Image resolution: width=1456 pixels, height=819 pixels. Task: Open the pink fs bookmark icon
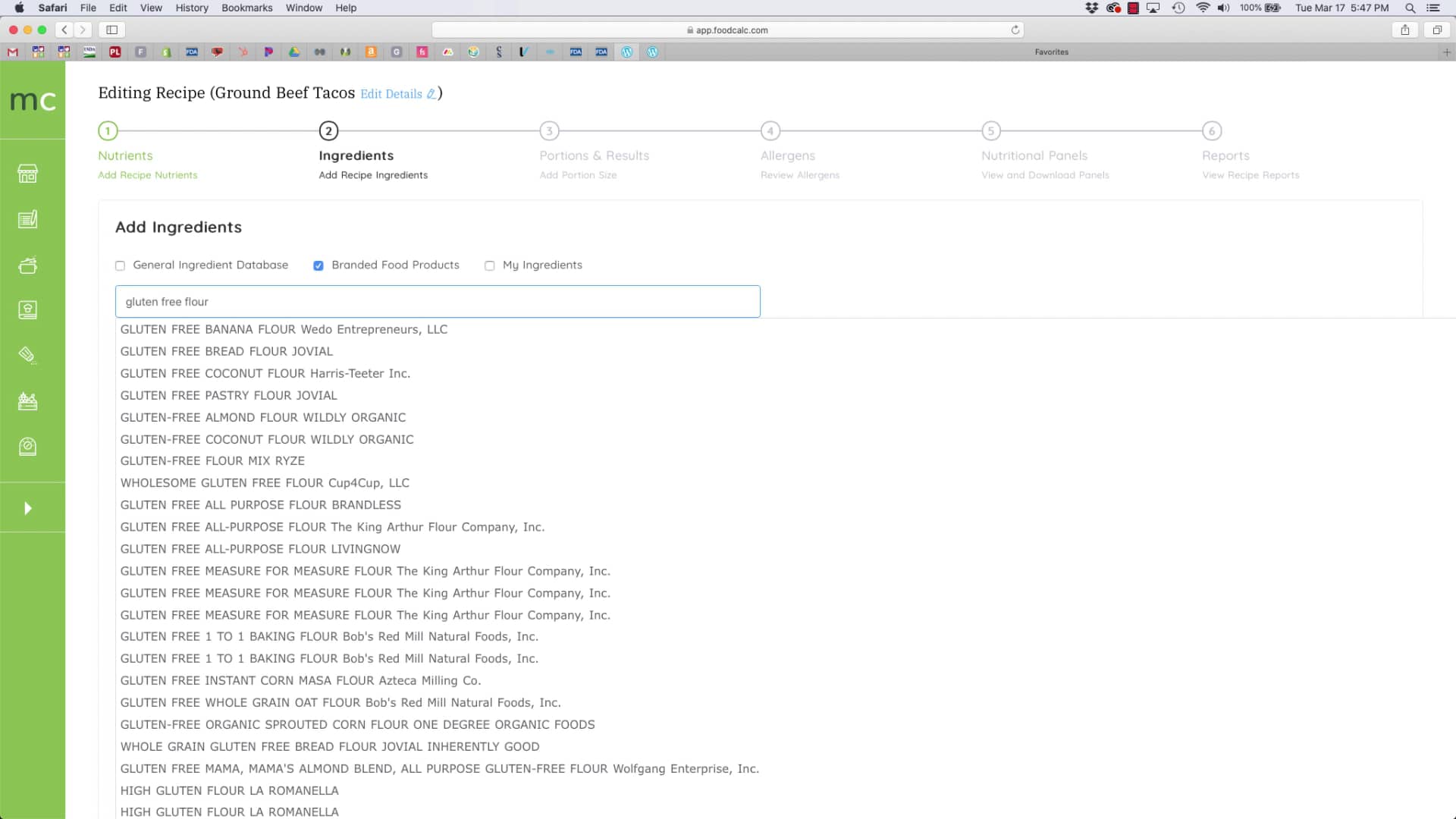click(422, 52)
